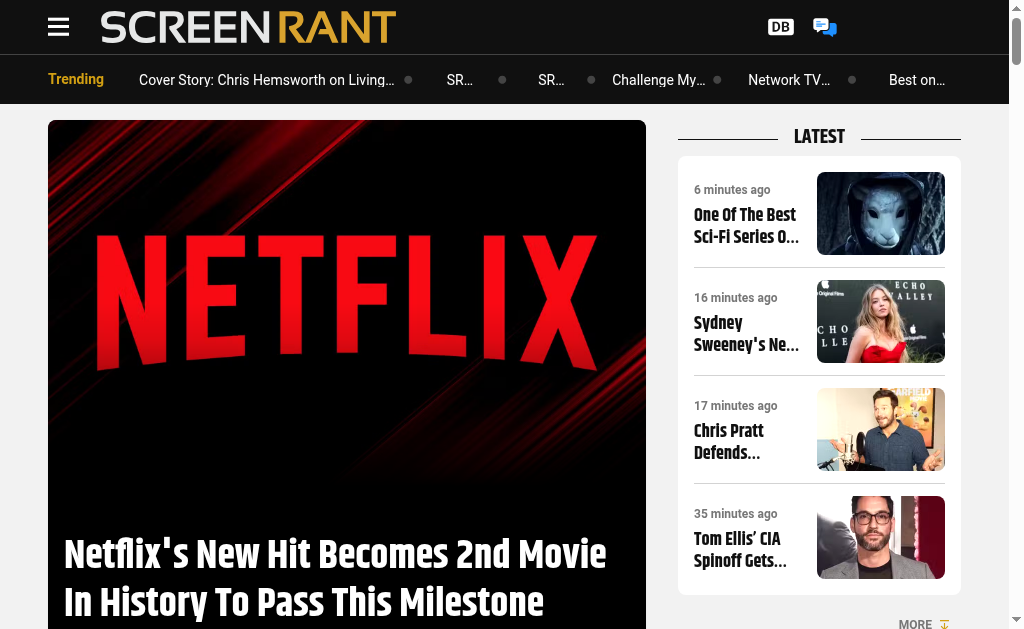Click the Sydney Sweeney red dress thumbnail
This screenshot has height=629, width=1024.
pos(881,321)
